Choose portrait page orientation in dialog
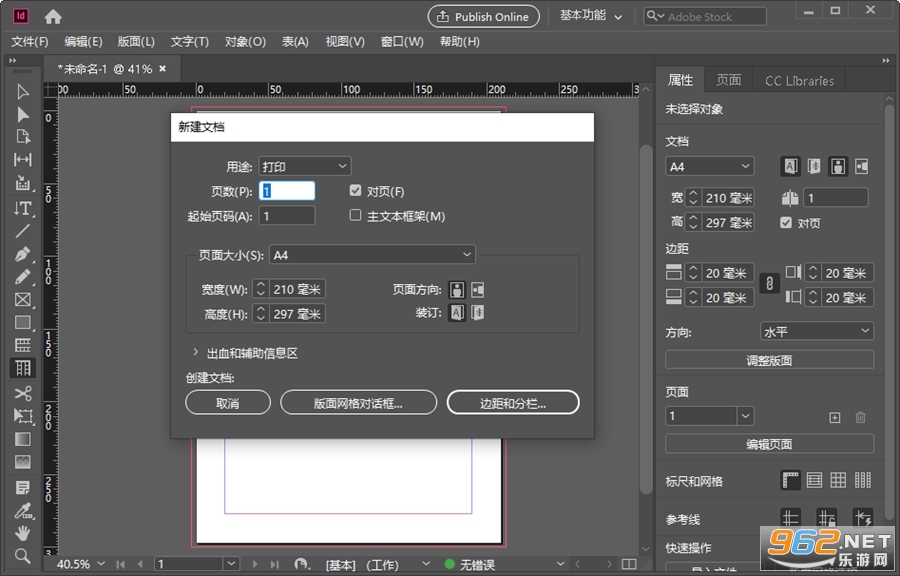Image resolution: width=900 pixels, height=576 pixels. coord(457,290)
